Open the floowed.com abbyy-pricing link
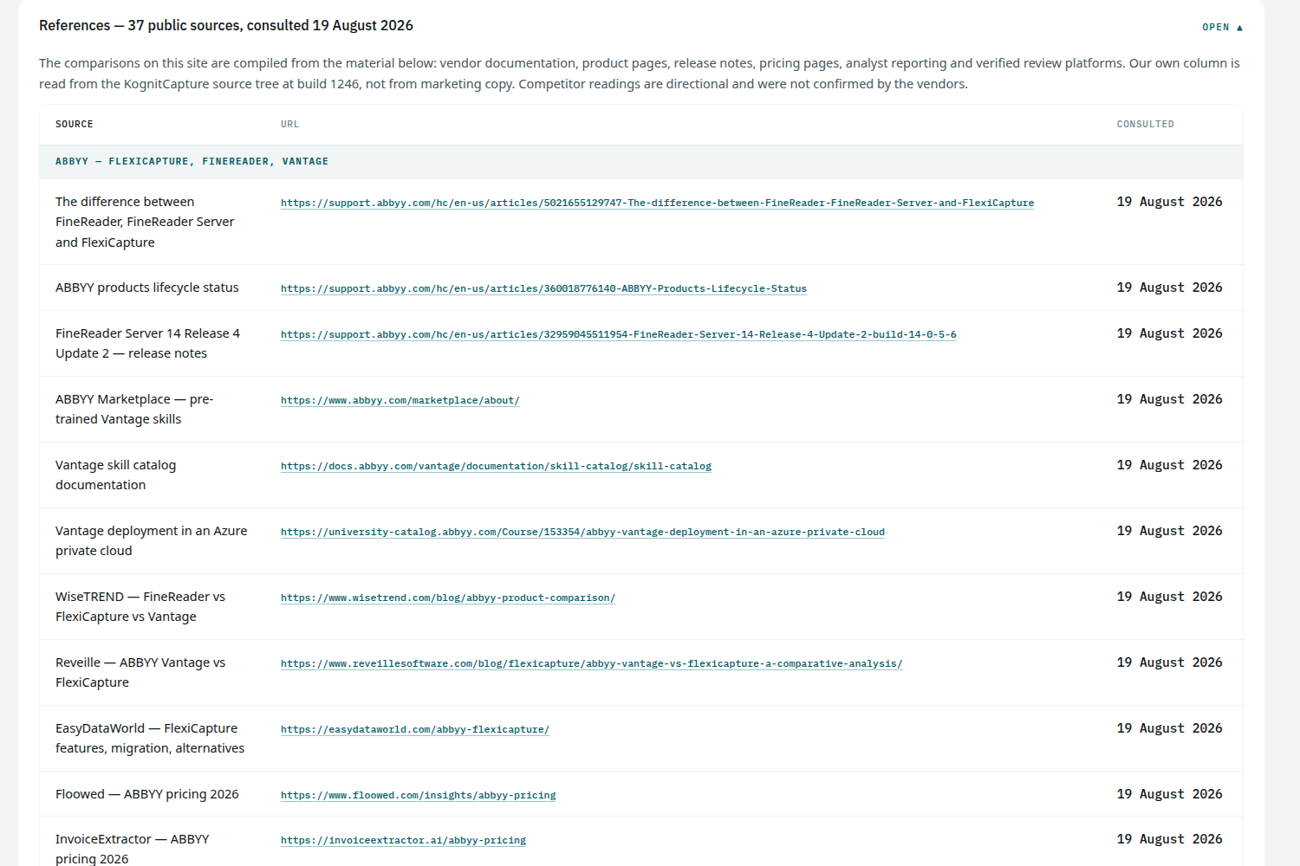The image size is (1300, 866). [418, 796]
